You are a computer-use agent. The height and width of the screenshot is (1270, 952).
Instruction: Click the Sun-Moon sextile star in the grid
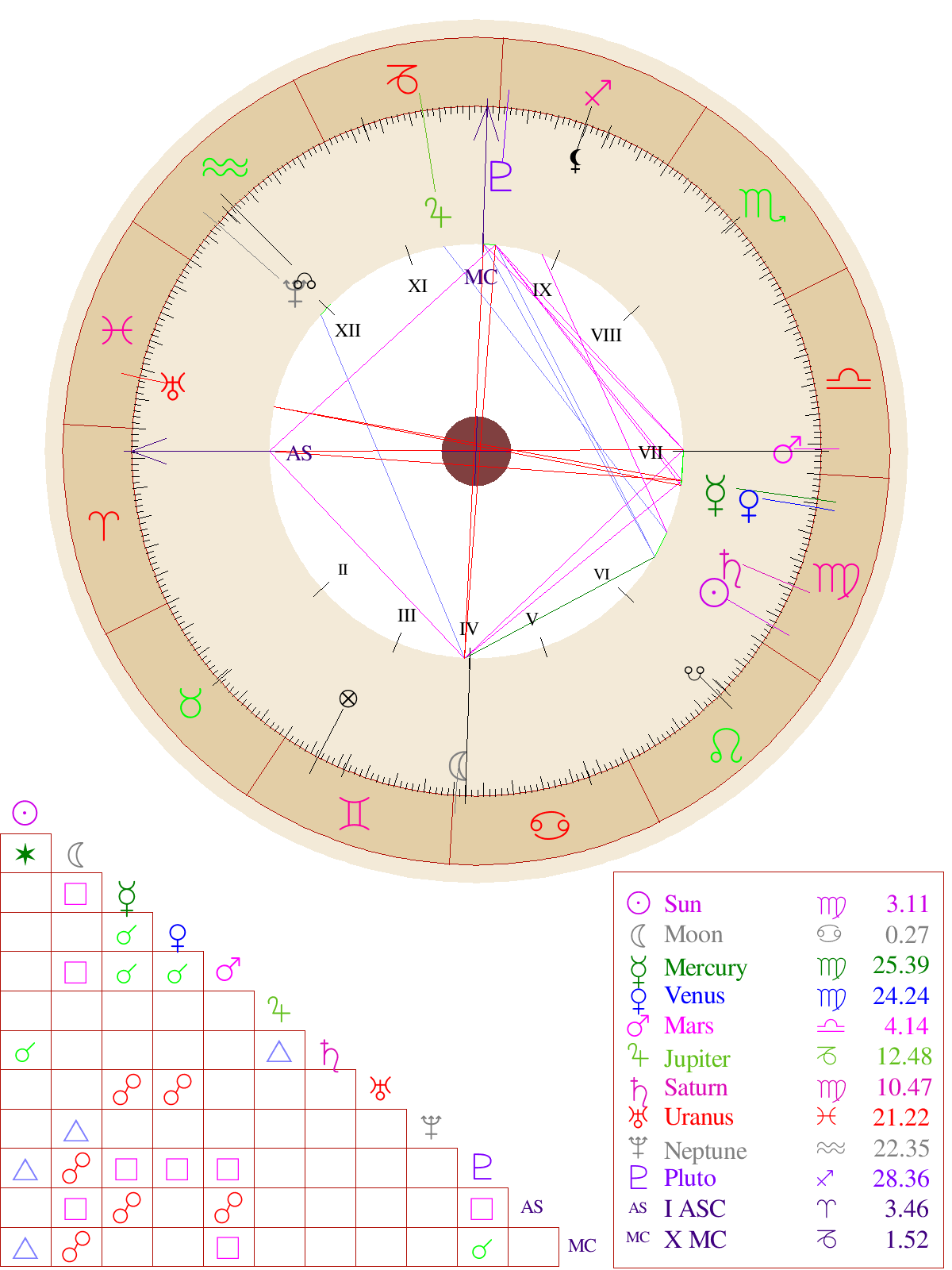[25, 854]
